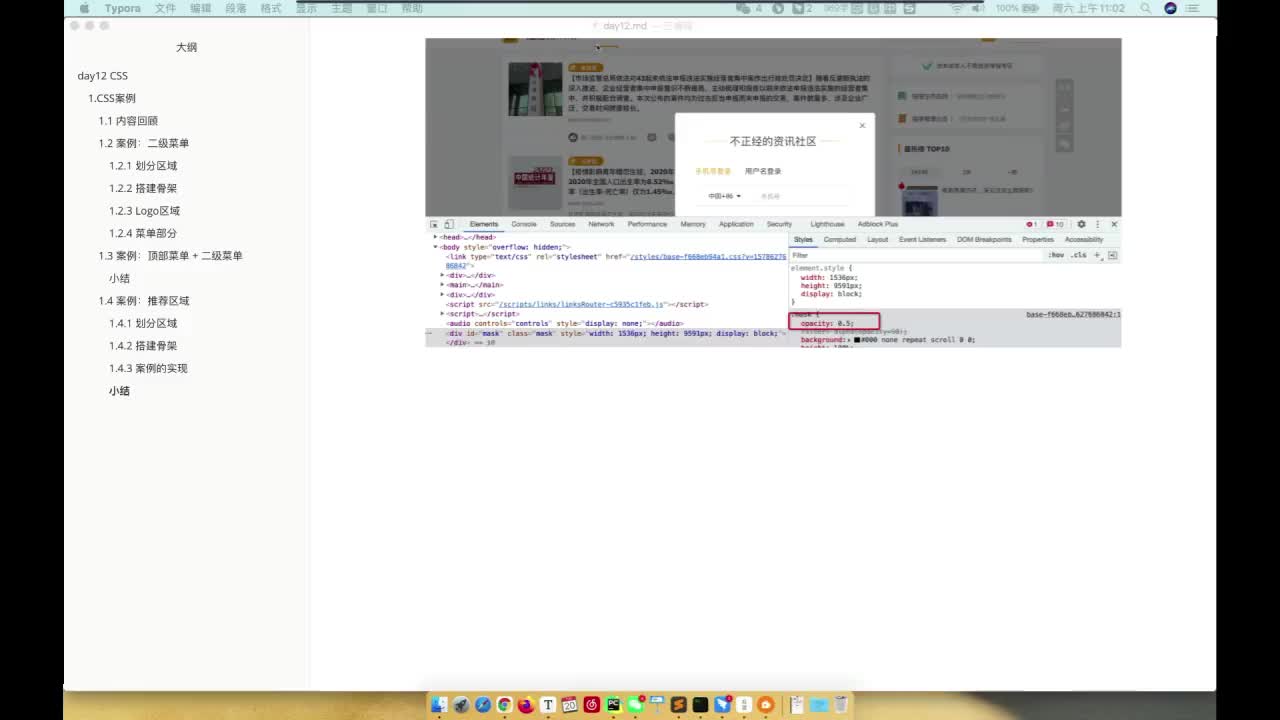Select outline item '1.2.2 搭建骨架'
This screenshot has height=720, width=1280.
click(x=143, y=188)
